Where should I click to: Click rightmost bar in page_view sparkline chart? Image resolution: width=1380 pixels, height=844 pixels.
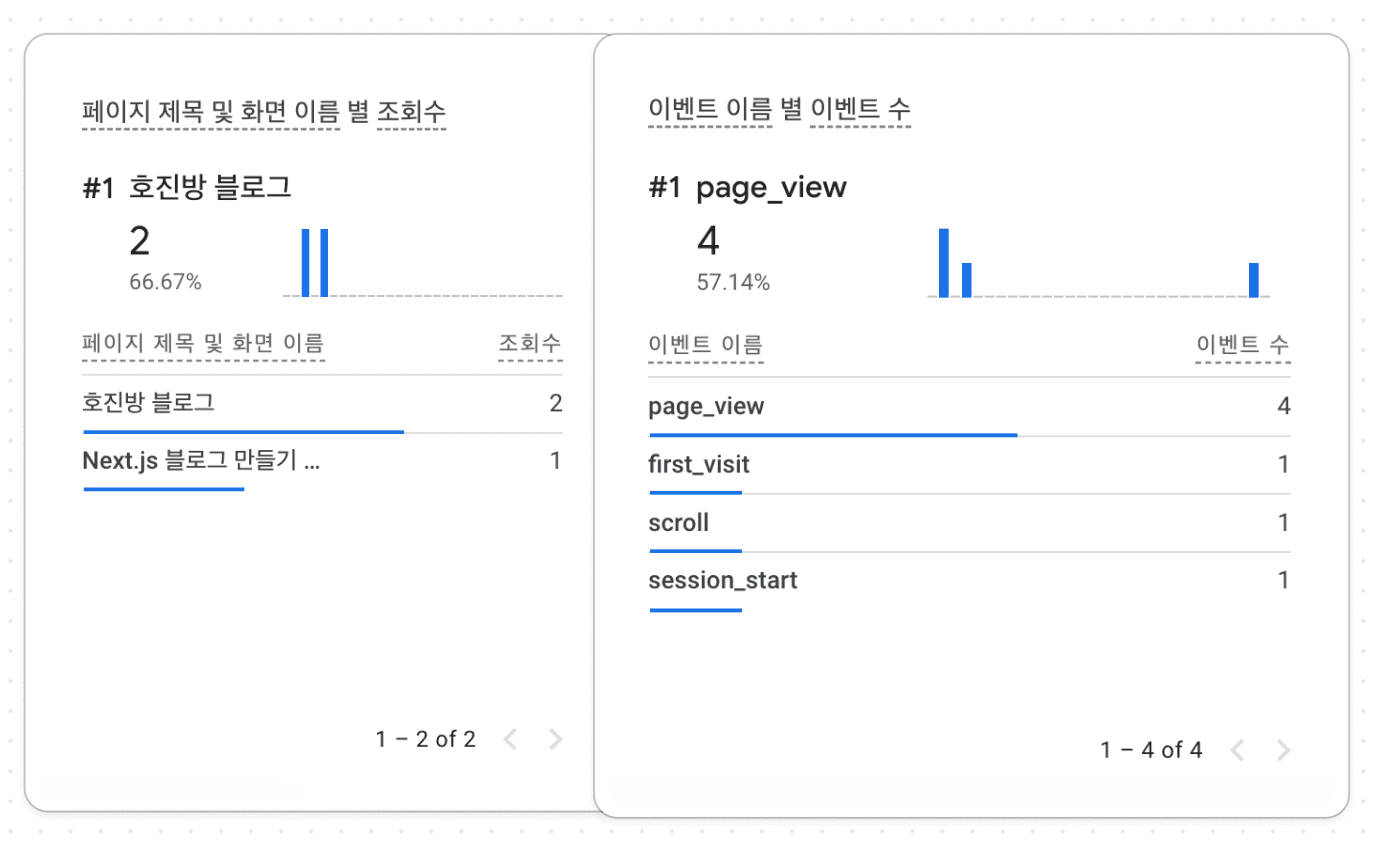coord(1254,280)
